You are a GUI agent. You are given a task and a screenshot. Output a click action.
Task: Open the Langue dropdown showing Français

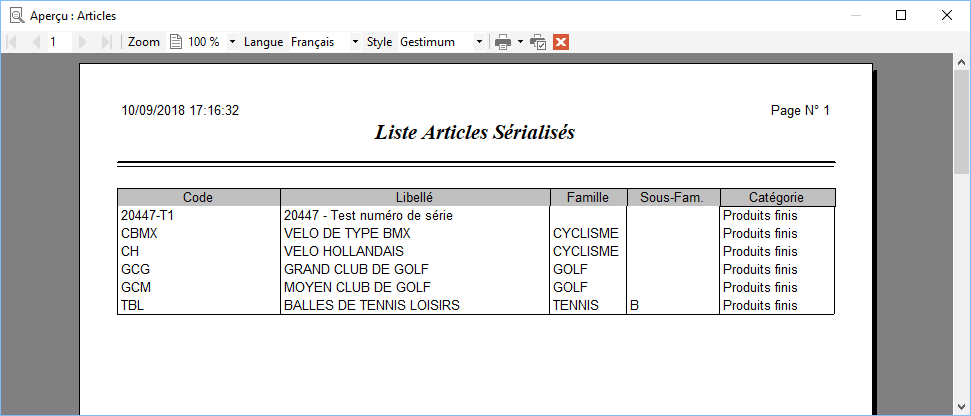coord(355,42)
